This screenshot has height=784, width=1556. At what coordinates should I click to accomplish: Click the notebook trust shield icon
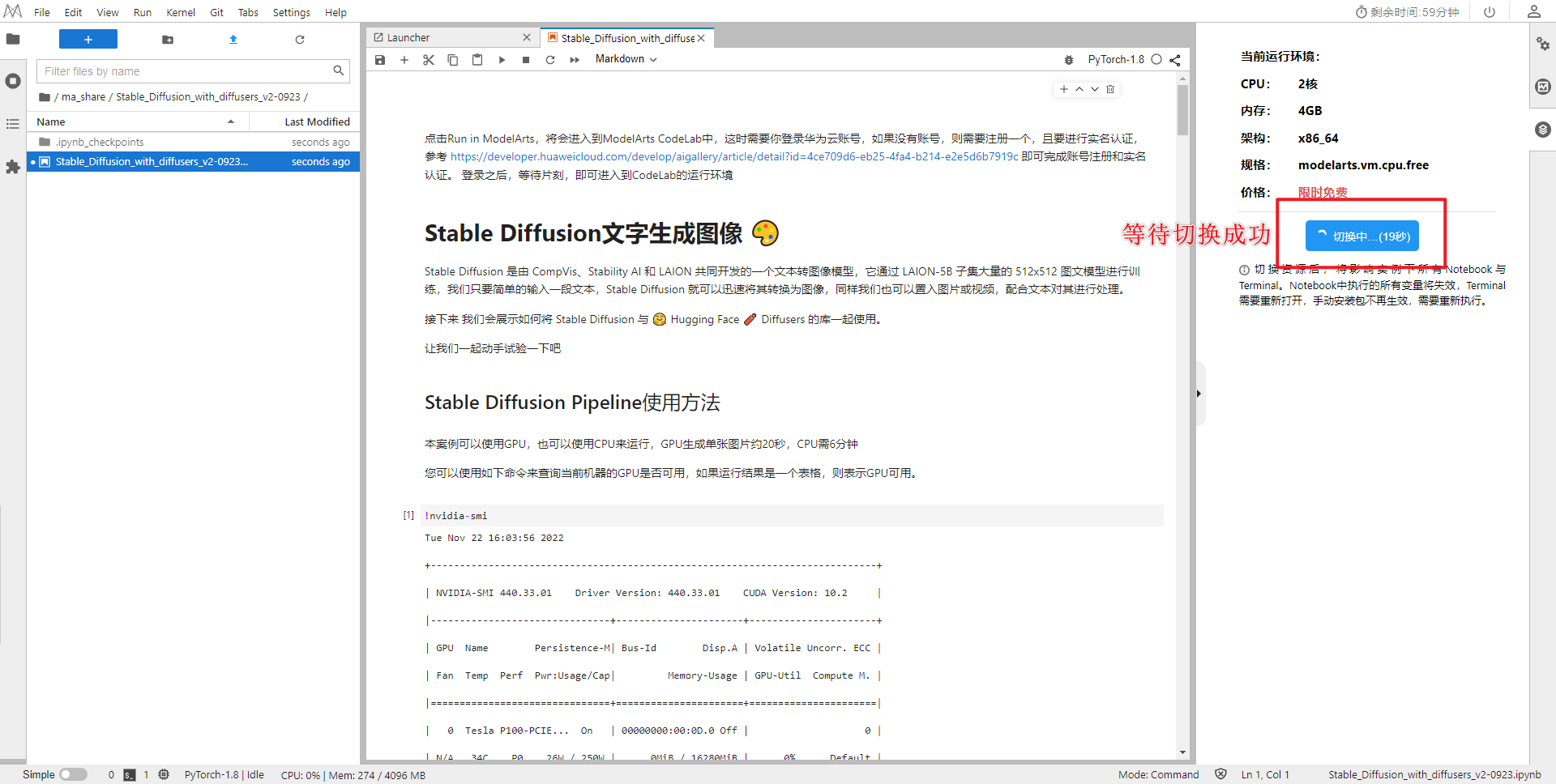pyautogui.click(x=1220, y=774)
